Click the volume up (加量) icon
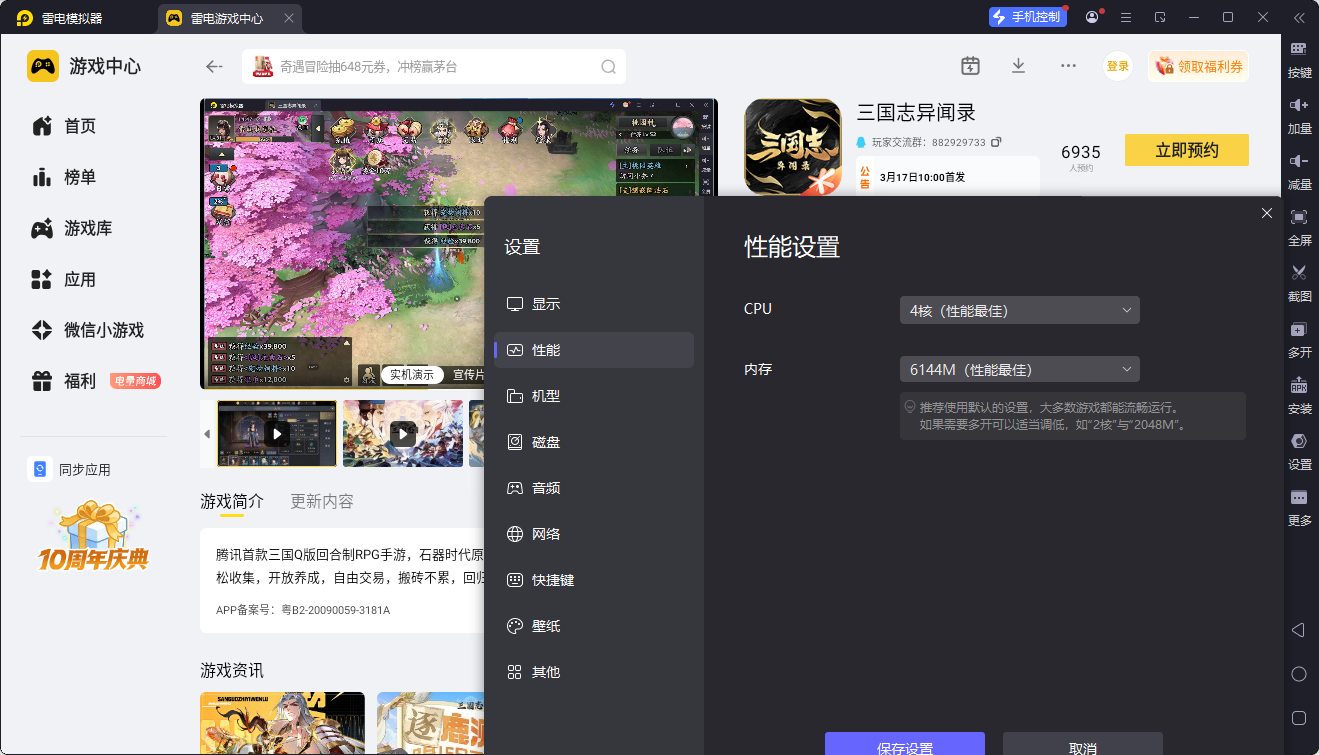Viewport: 1319px width, 755px height. tap(1299, 106)
